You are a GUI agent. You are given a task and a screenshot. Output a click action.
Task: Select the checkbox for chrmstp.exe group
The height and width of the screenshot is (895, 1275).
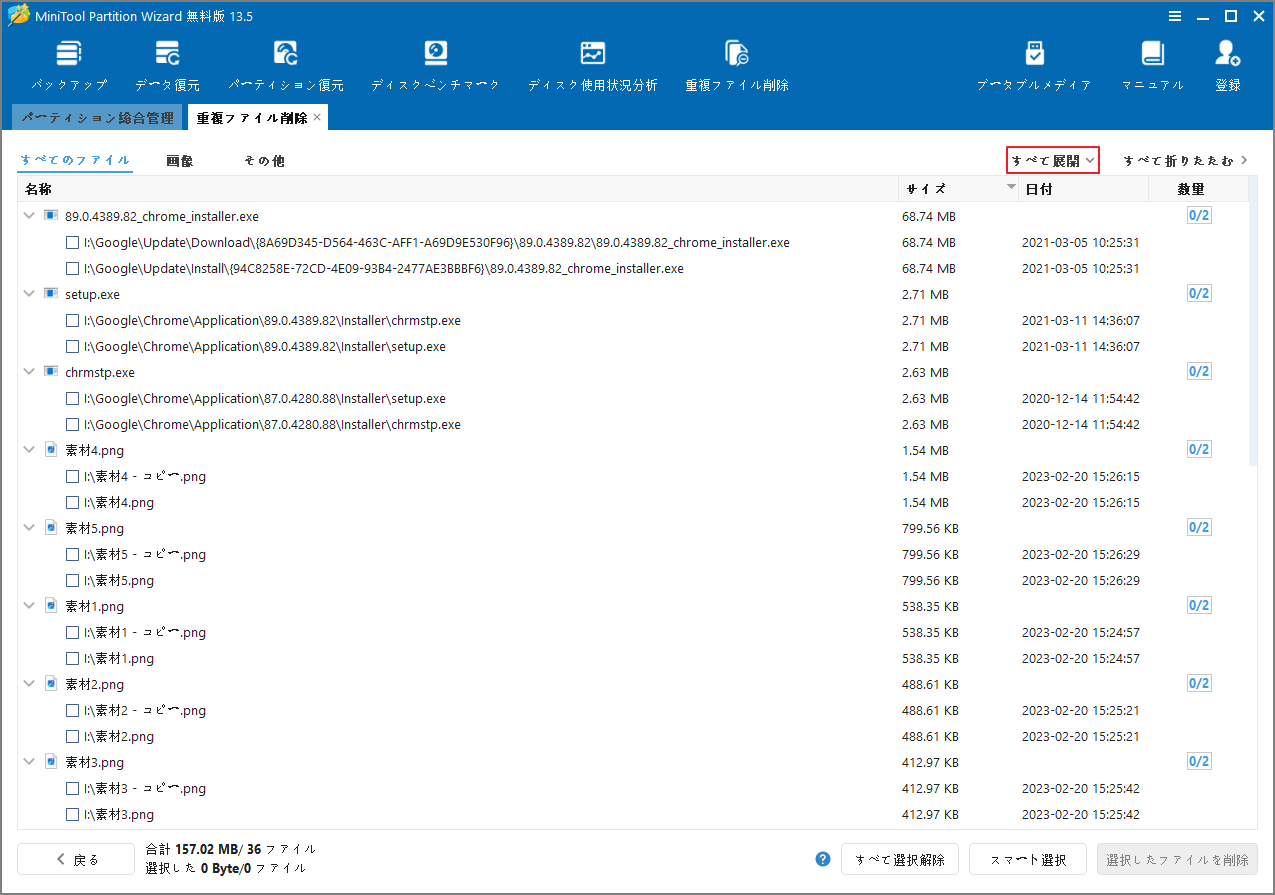50,371
